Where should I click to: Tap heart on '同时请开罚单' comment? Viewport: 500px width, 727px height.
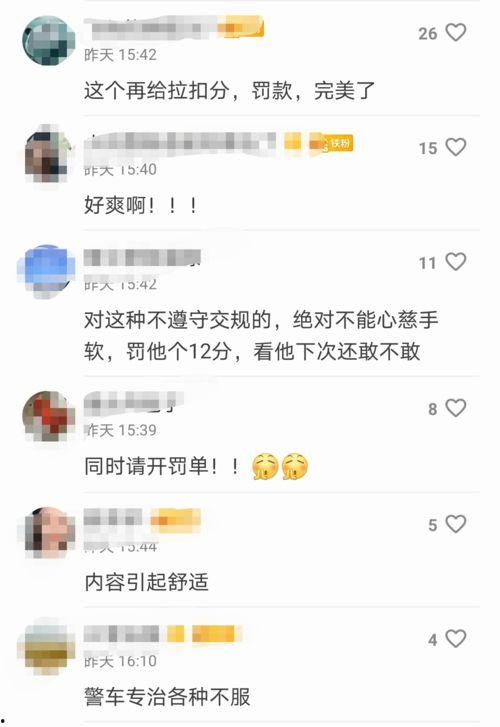(455, 408)
